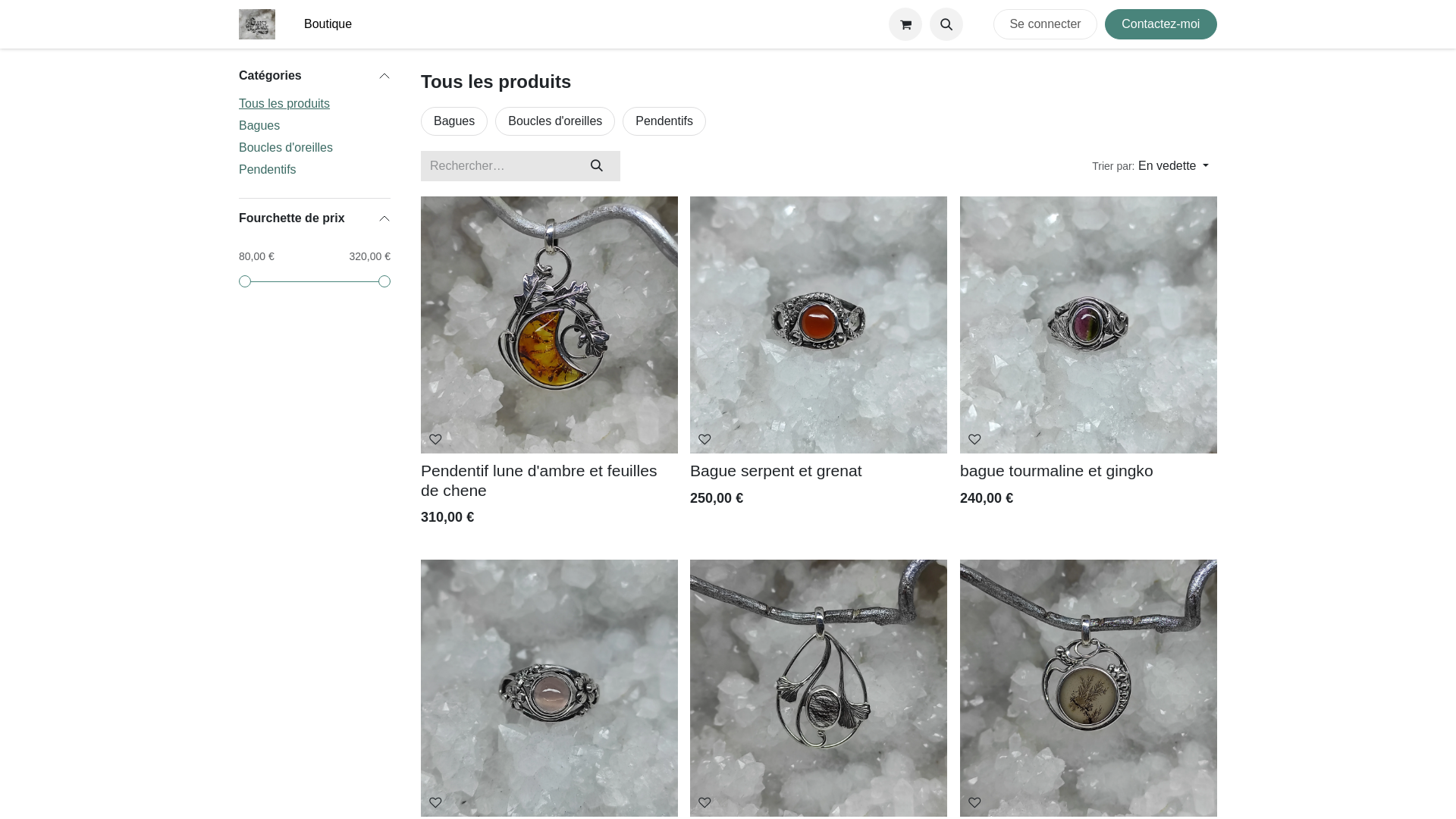Add amber moon pendant to wishlist
Screen dimensions: 1456x819
pos(435,439)
